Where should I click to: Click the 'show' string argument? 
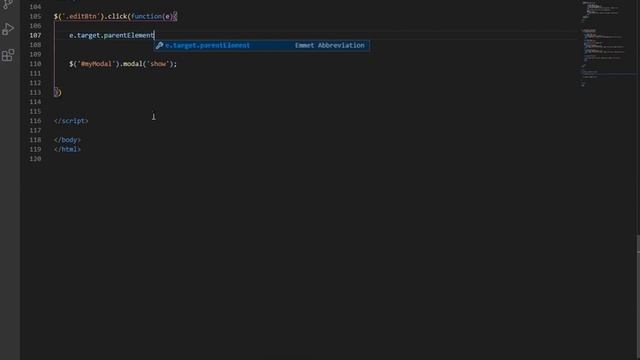[x=158, y=64]
